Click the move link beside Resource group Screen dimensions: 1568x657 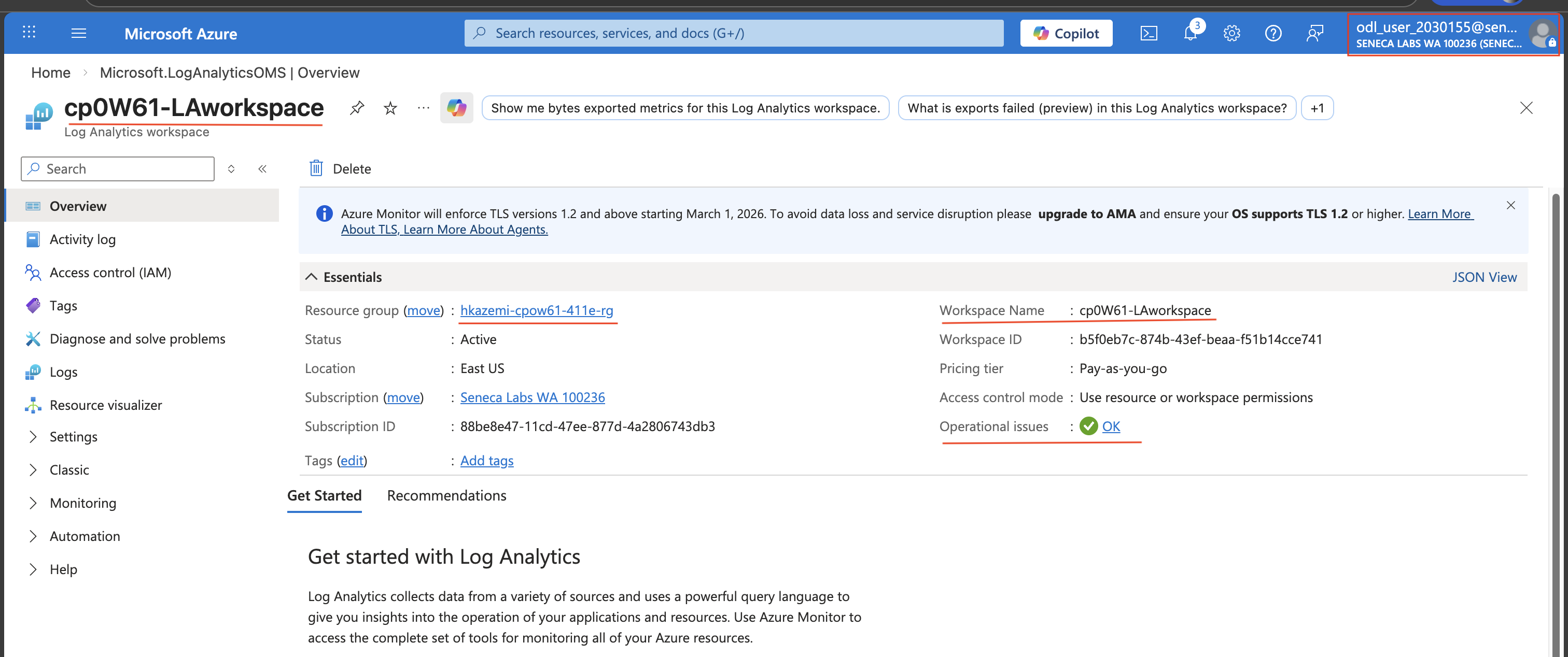coord(423,310)
